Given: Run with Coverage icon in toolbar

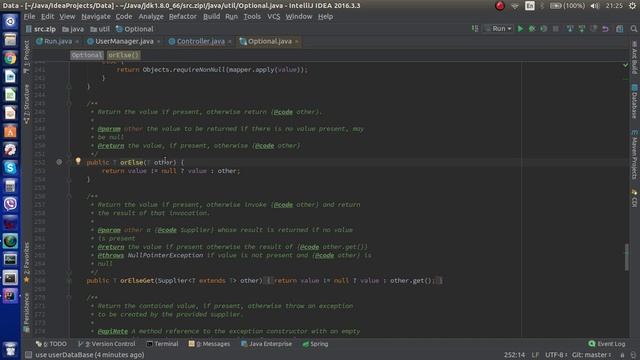Looking at the screenshot, I should pyautogui.click(x=544, y=29).
